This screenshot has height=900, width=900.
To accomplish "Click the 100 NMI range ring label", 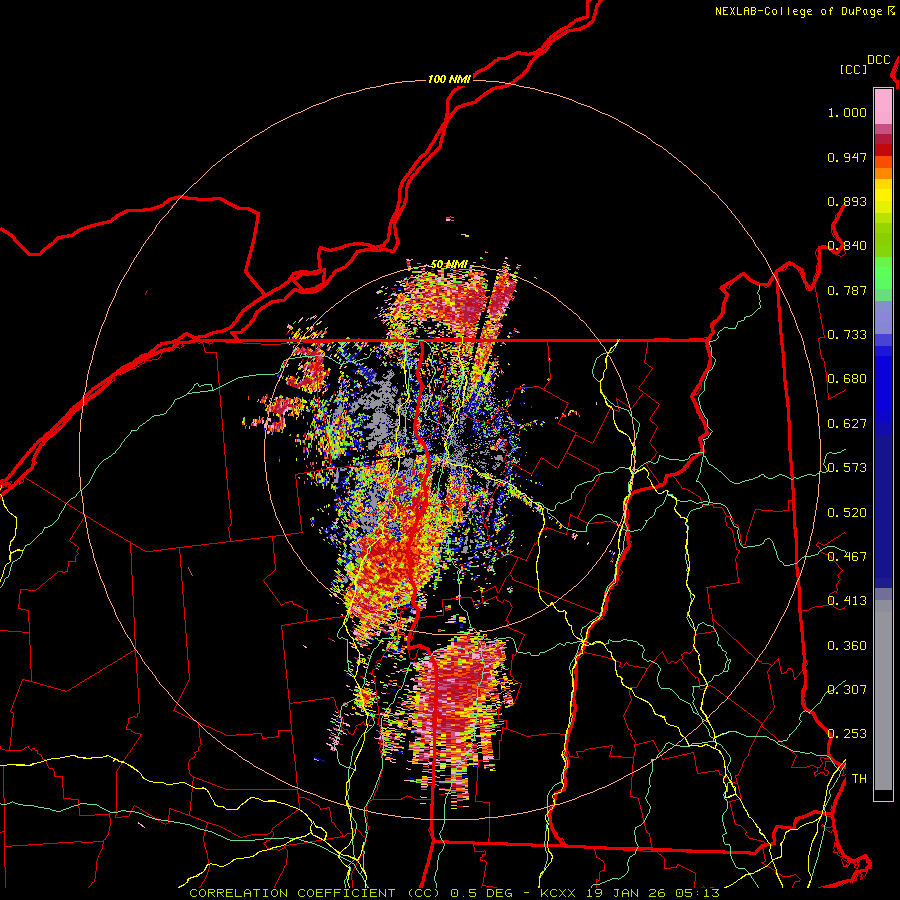I will tap(449, 79).
